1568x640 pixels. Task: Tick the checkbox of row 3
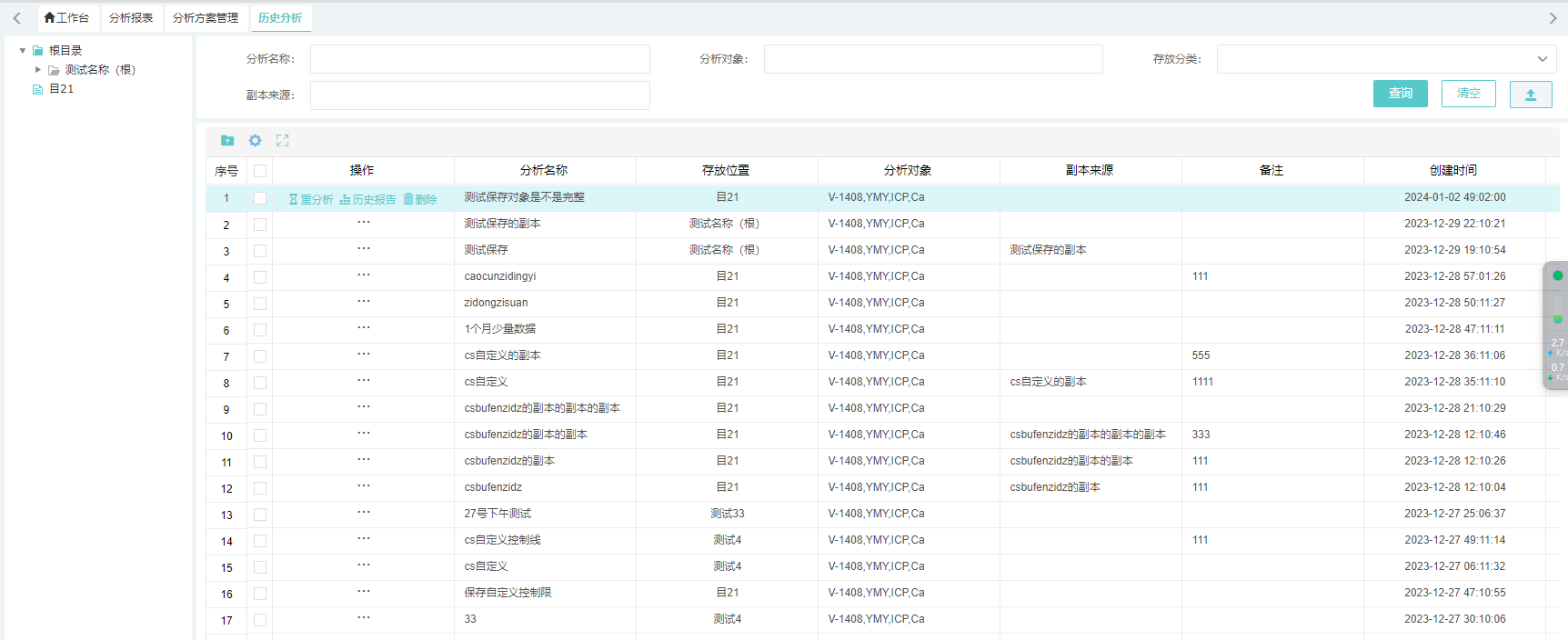pos(260,251)
